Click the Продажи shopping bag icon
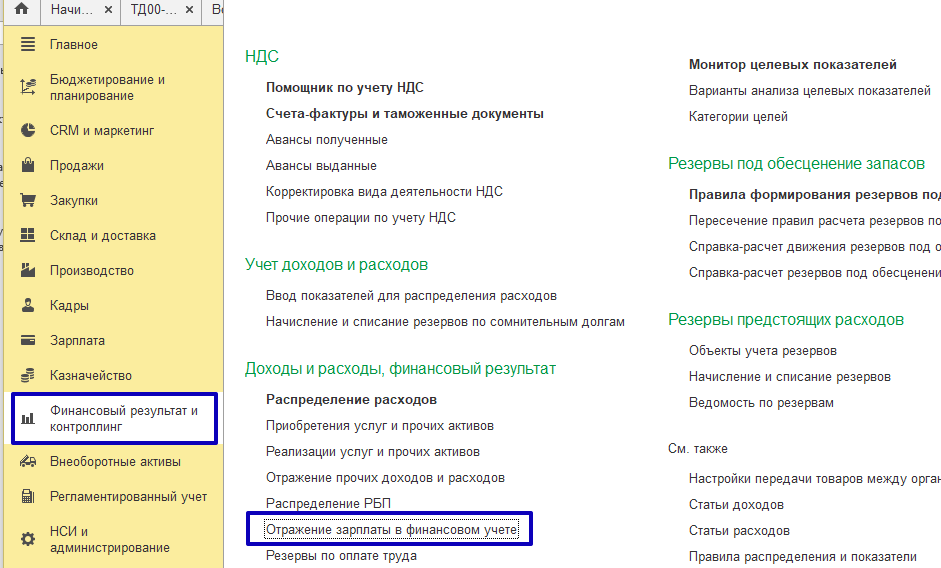Viewport: 941px width, 568px height. (x=28, y=166)
